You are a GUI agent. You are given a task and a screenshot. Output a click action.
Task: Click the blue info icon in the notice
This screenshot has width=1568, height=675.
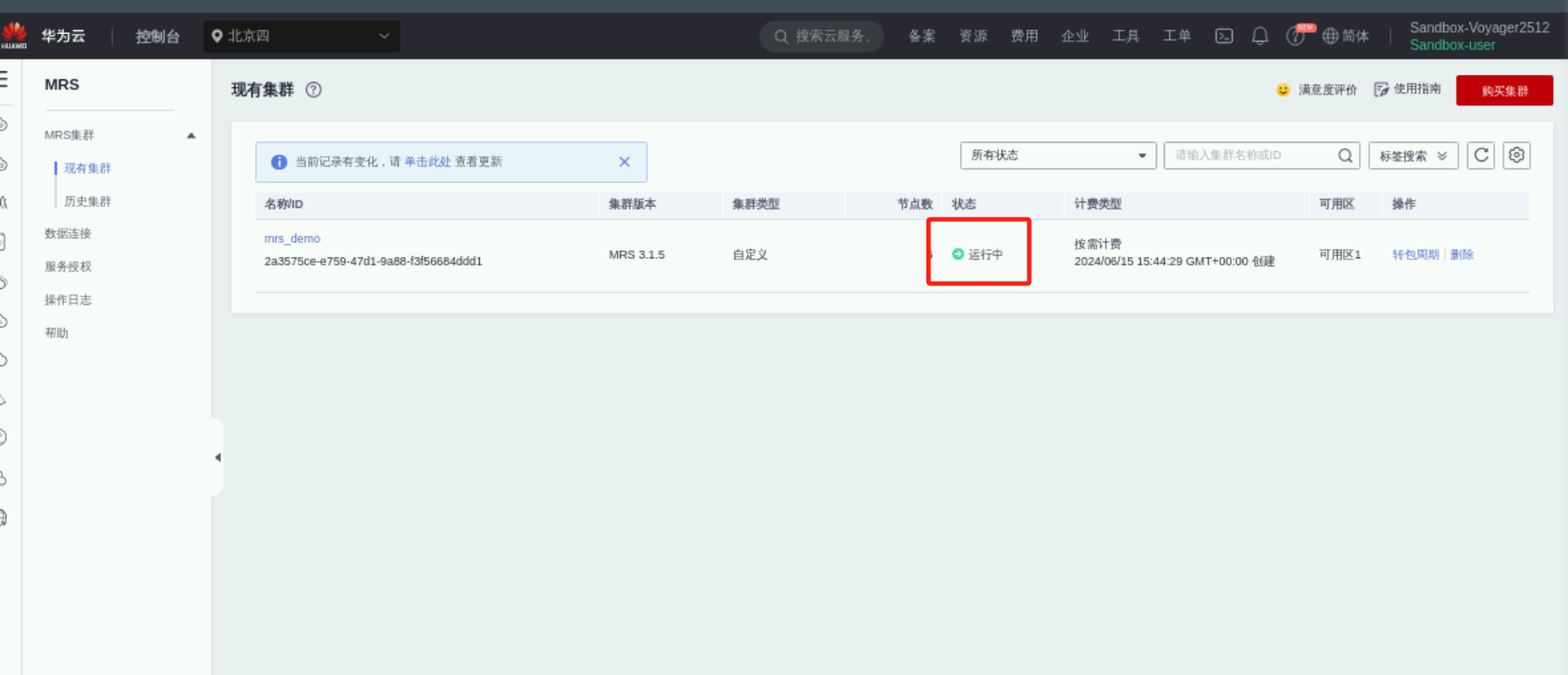pos(279,162)
